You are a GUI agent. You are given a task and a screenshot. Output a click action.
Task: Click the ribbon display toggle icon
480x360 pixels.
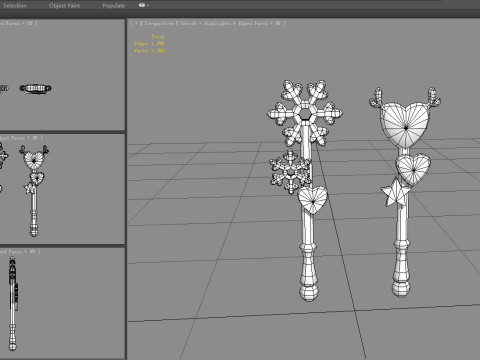142,5
